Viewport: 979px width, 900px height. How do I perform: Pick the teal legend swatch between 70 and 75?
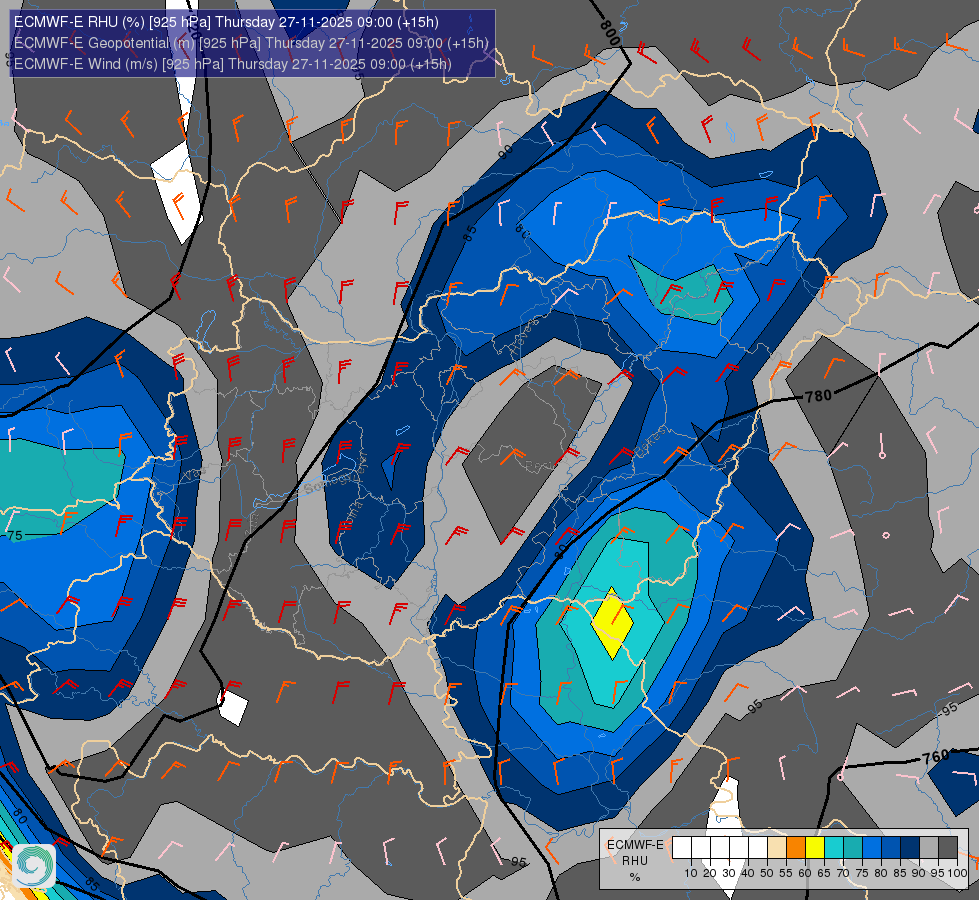[853, 848]
